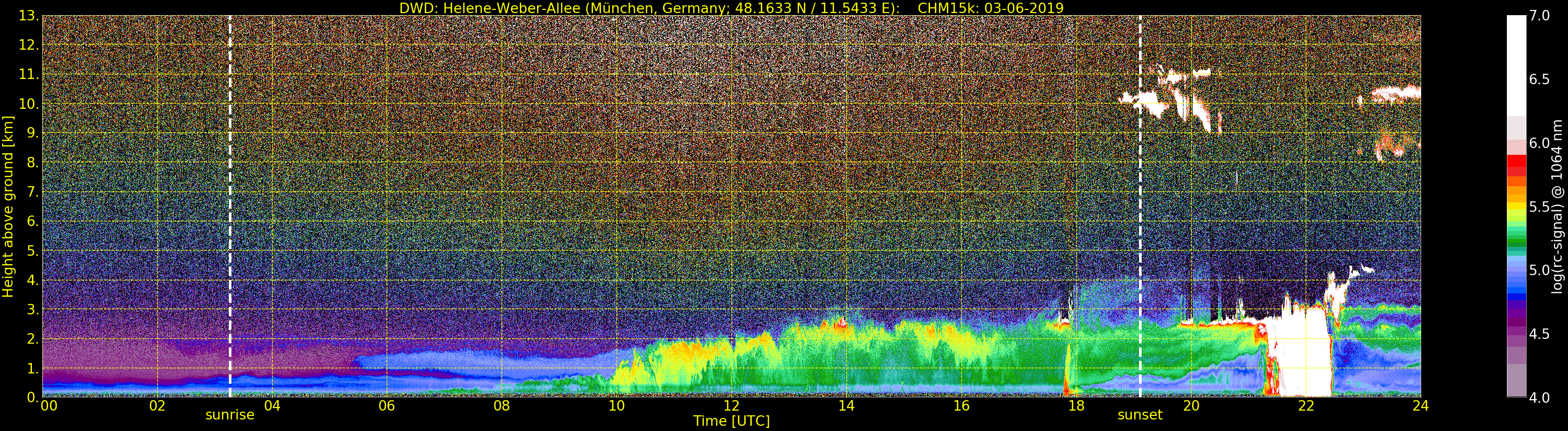Click the "20" time tick label
Image resolution: width=1568 pixels, height=431 pixels.
1191,406
